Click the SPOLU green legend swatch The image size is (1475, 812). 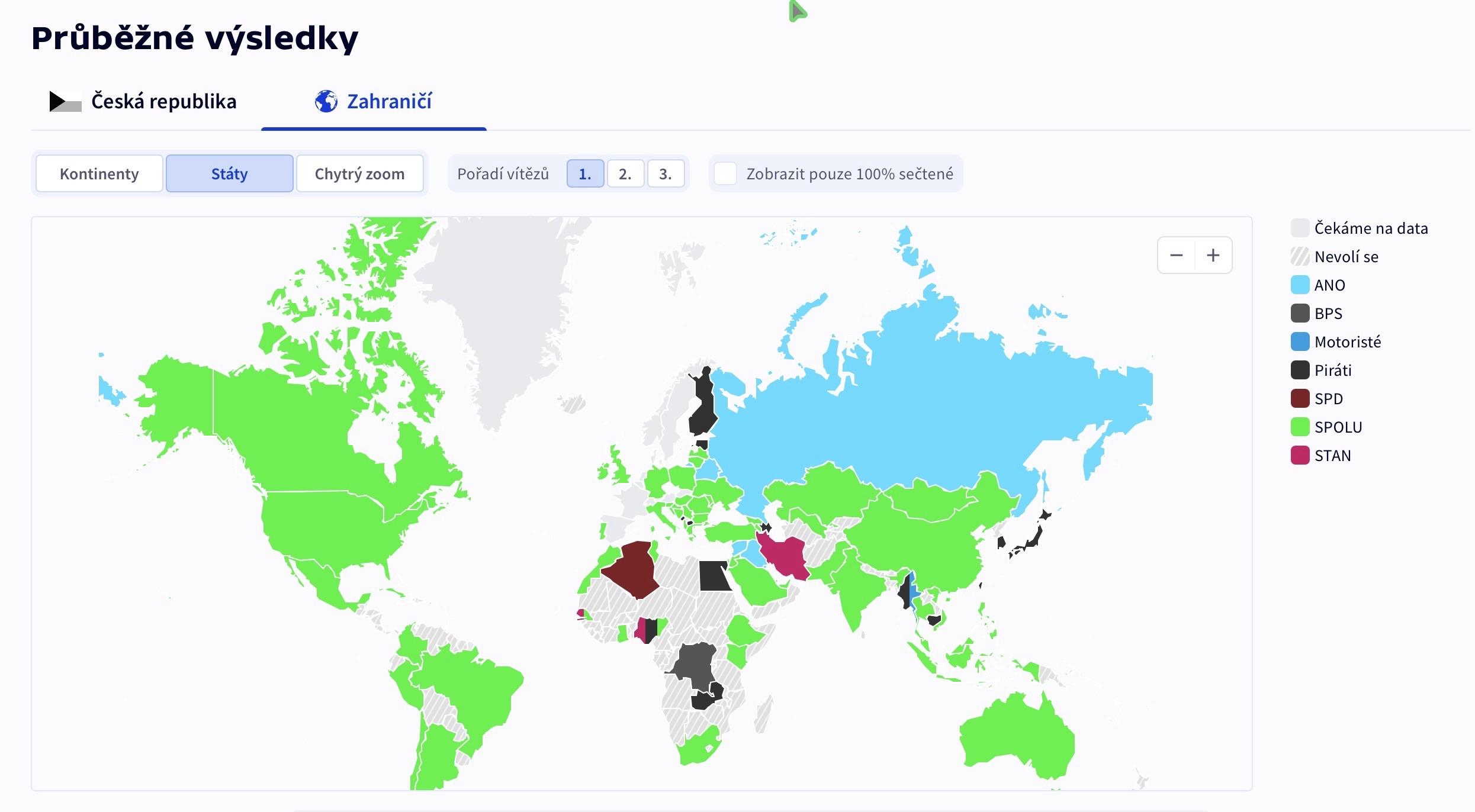click(x=1300, y=427)
